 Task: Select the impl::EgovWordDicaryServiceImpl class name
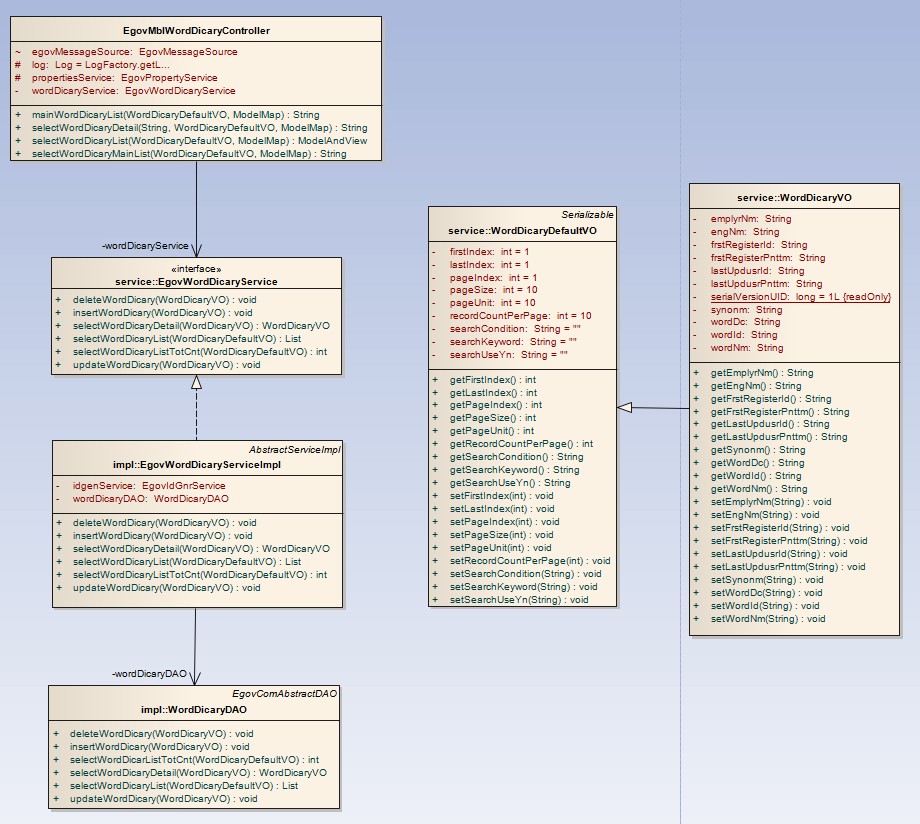pyautogui.click(x=196, y=464)
